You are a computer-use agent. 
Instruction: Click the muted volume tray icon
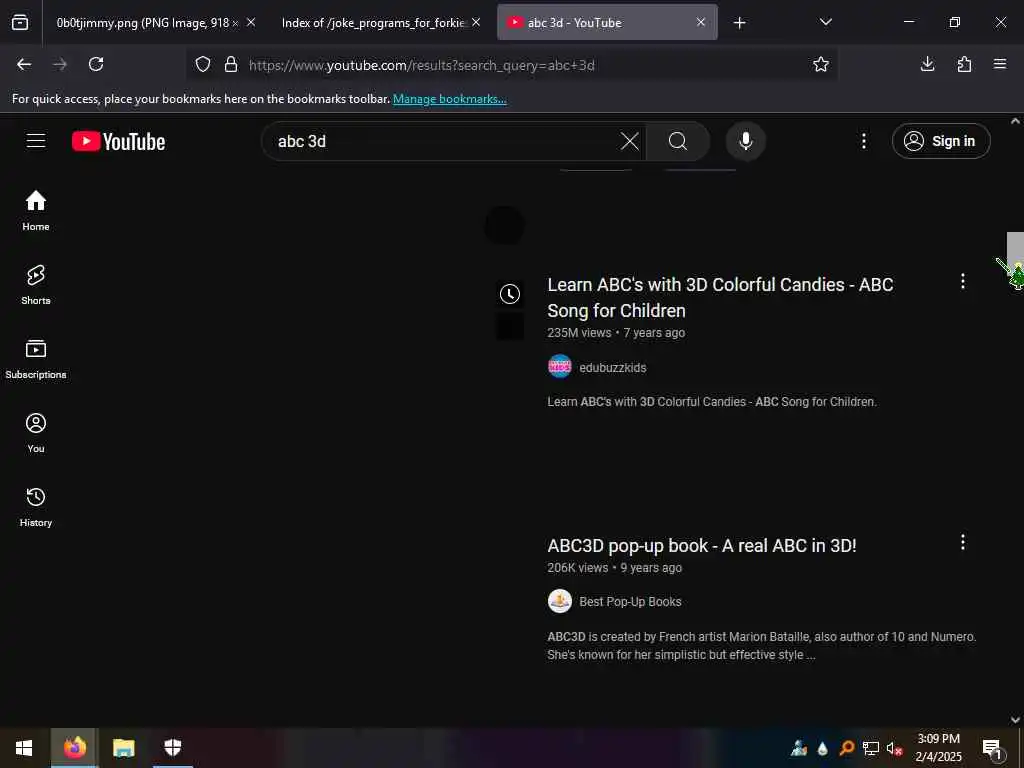coord(894,749)
